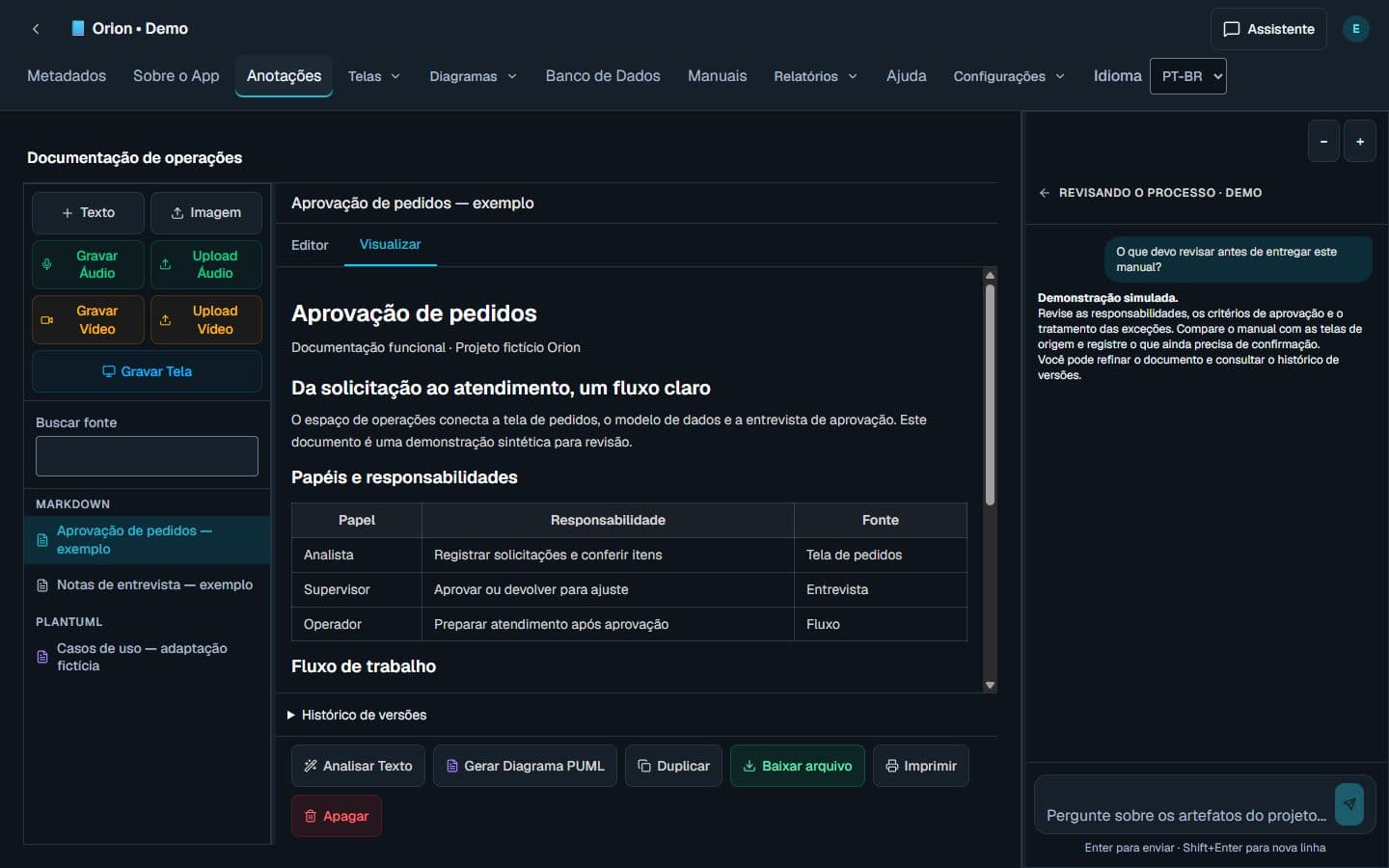Click the Orion Demo project book icon
The image size is (1389, 868).
pos(78,29)
